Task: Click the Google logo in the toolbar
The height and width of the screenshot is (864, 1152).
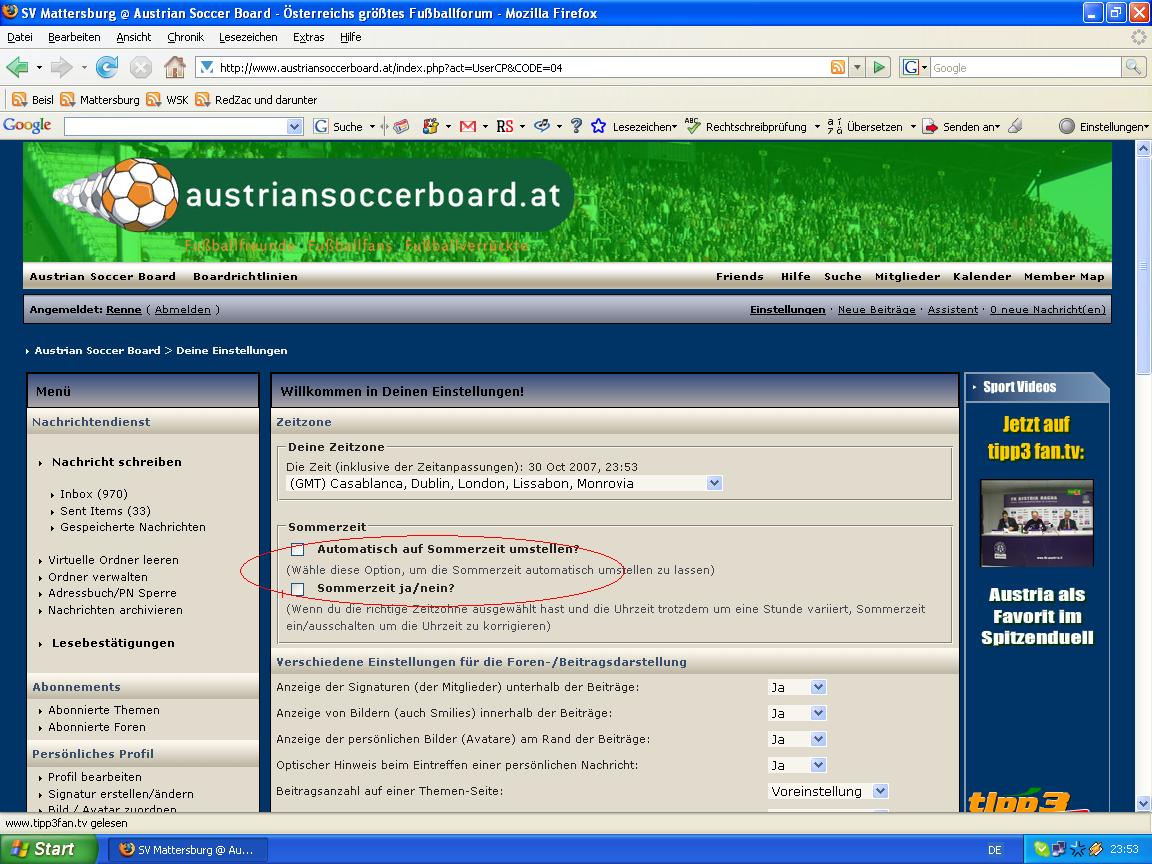Action: (27, 126)
